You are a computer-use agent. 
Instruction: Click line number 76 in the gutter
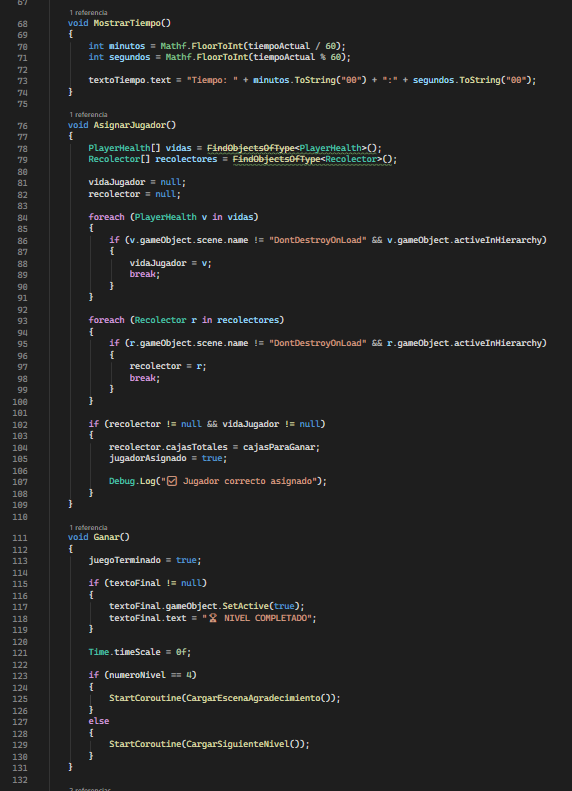(x=22, y=126)
